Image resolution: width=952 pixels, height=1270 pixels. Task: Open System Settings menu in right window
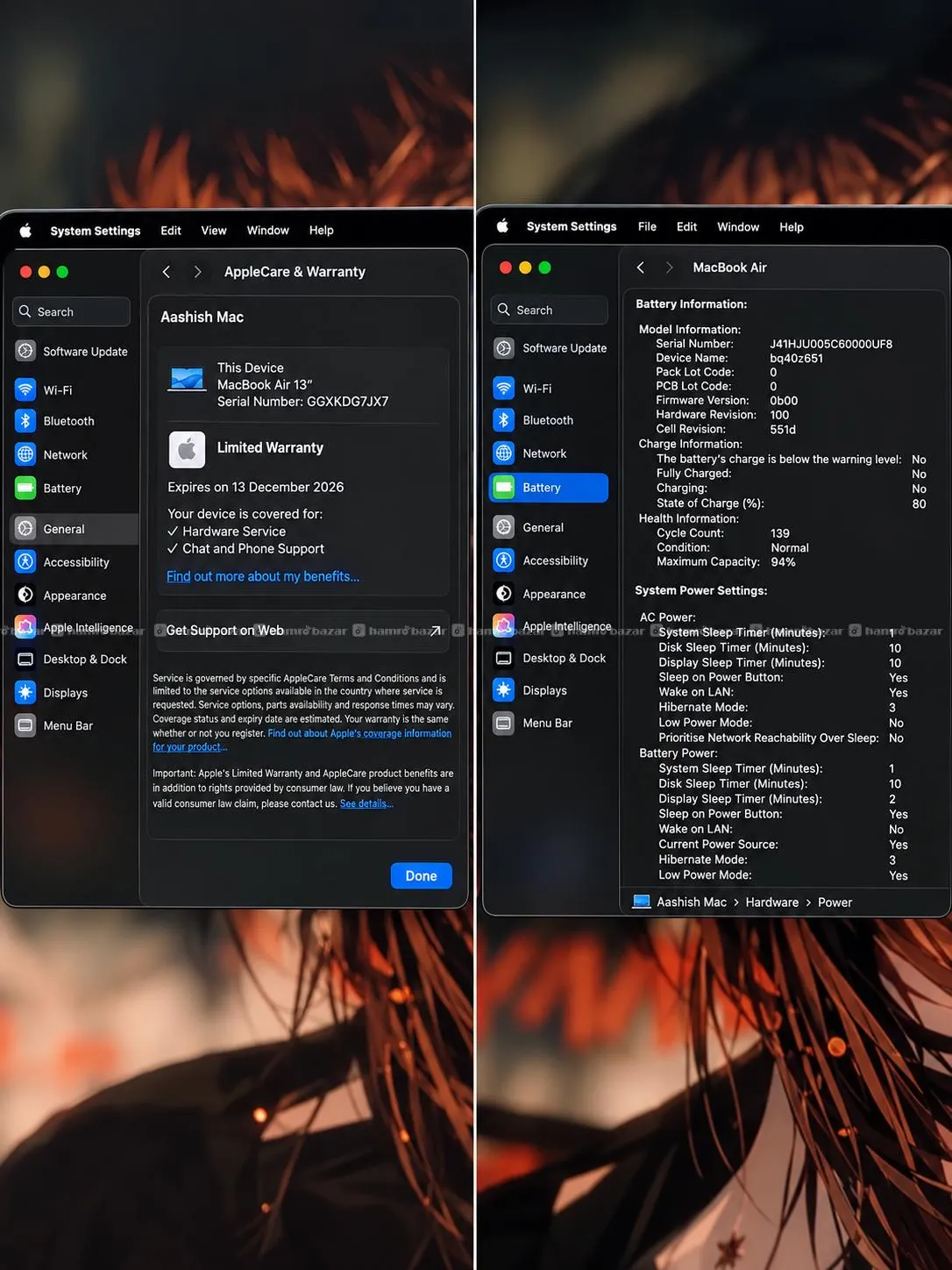pos(572,226)
